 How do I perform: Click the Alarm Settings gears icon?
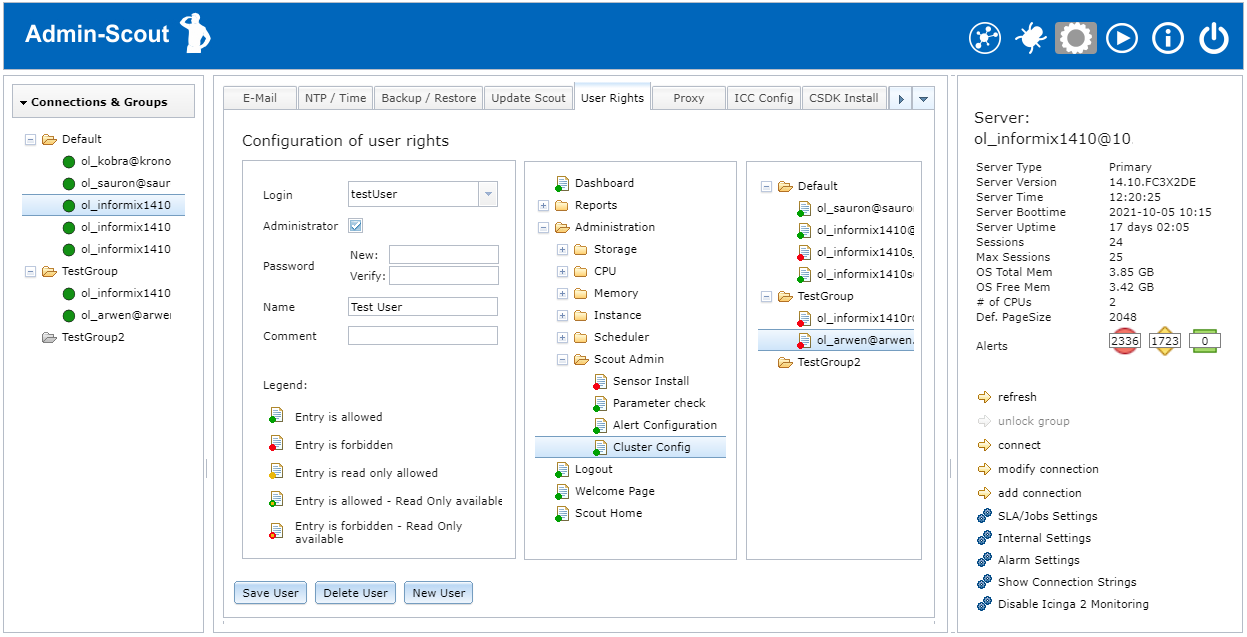(984, 561)
